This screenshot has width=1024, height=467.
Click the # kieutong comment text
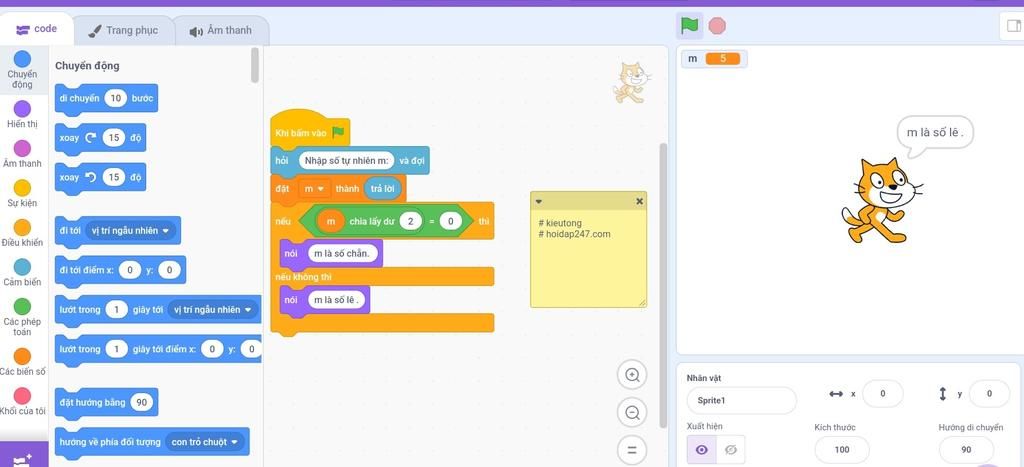point(560,223)
